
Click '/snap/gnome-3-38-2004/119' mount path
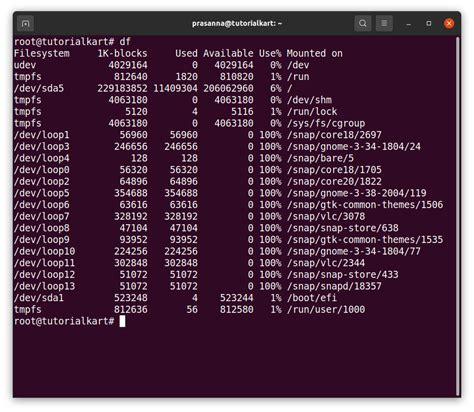click(x=357, y=193)
